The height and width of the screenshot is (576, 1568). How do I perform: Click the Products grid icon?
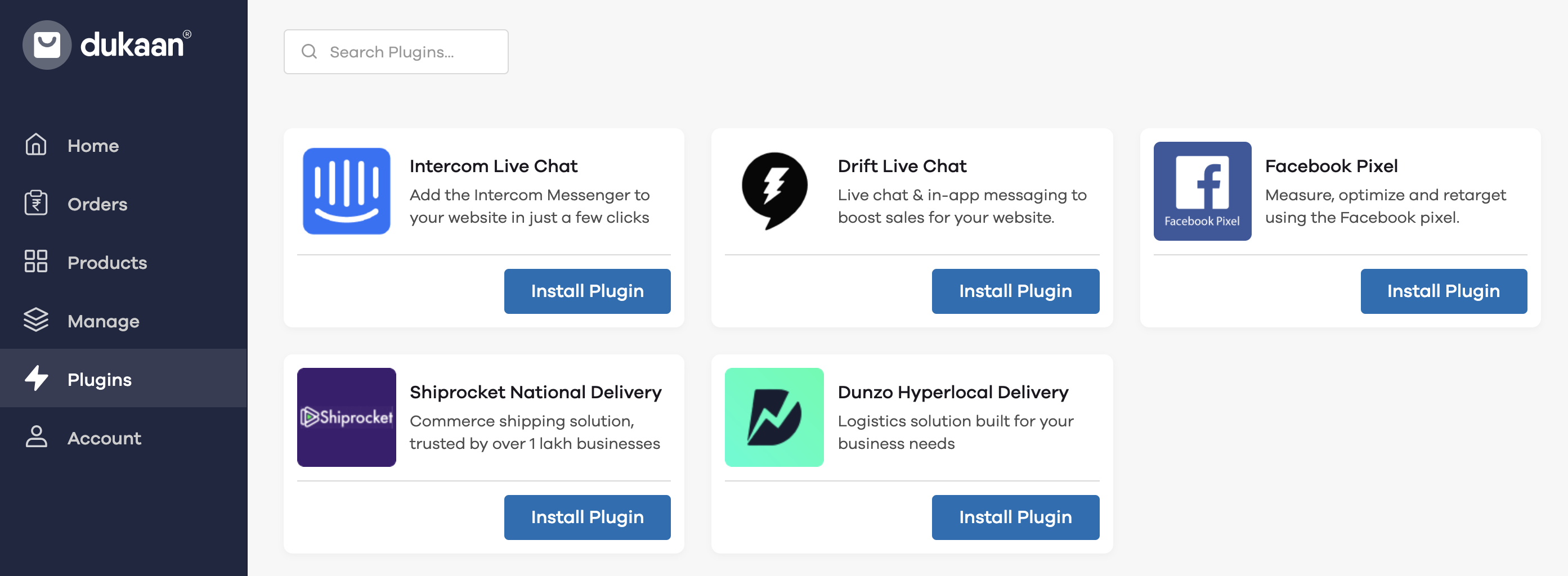pos(36,262)
